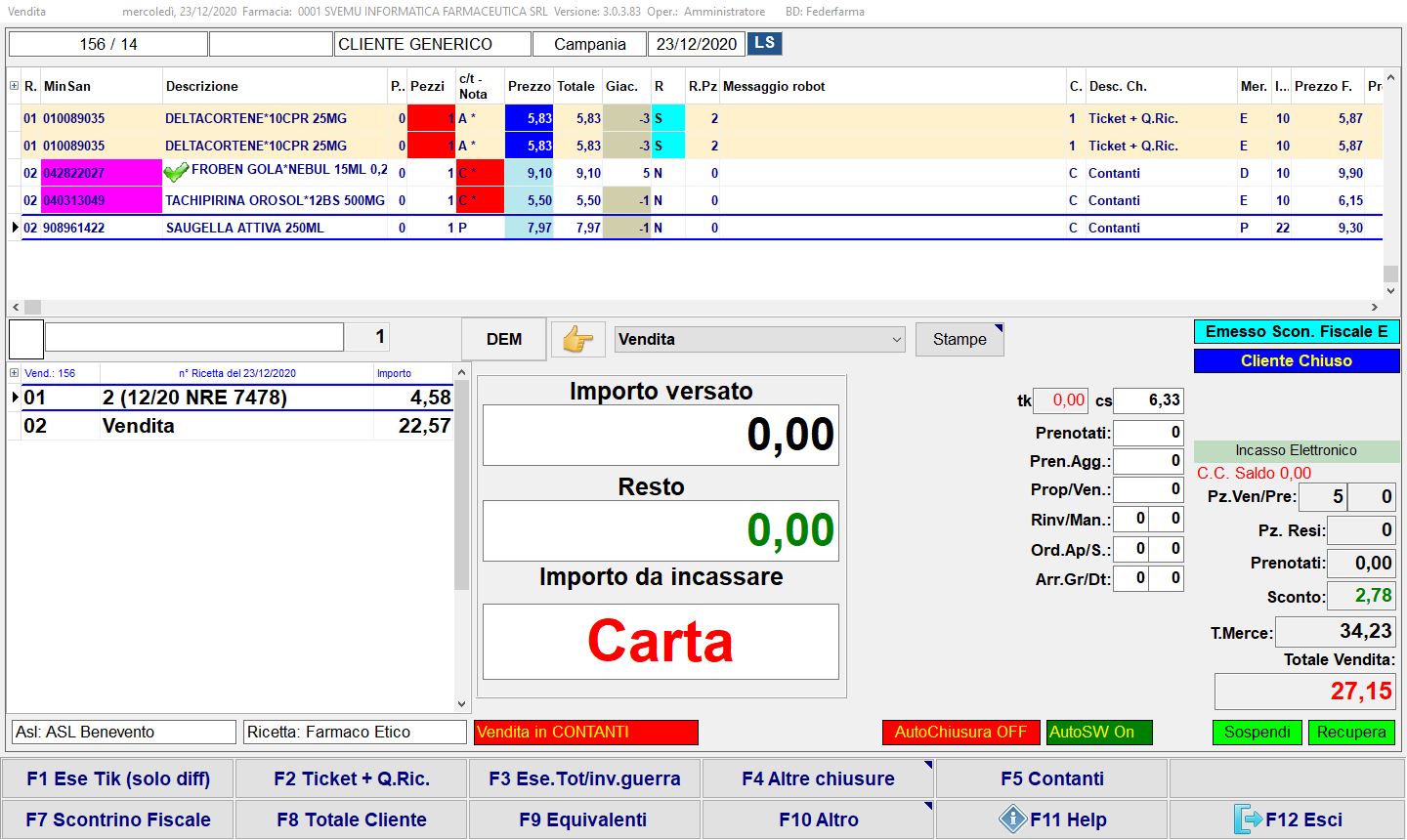Open the Stampe print button
1407x840 pixels.
[x=959, y=340]
